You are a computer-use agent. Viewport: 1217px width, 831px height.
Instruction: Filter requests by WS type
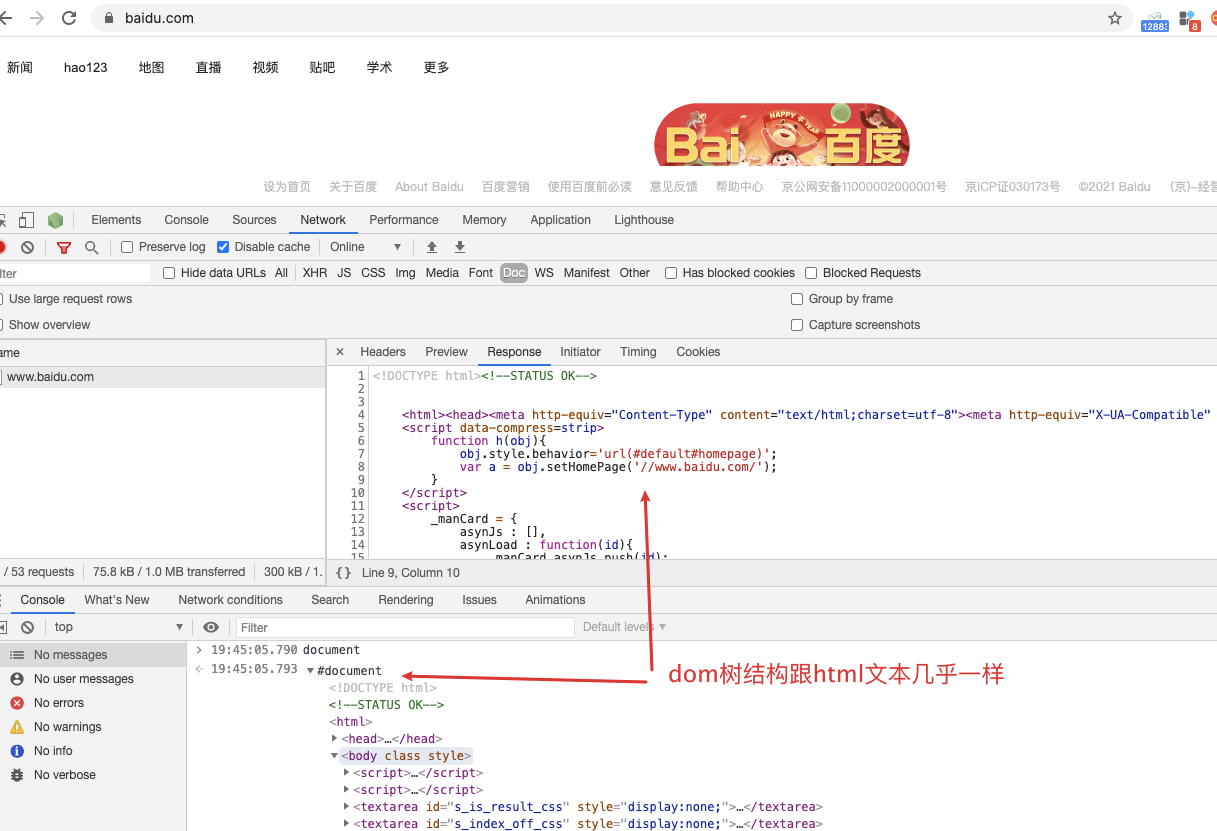544,273
